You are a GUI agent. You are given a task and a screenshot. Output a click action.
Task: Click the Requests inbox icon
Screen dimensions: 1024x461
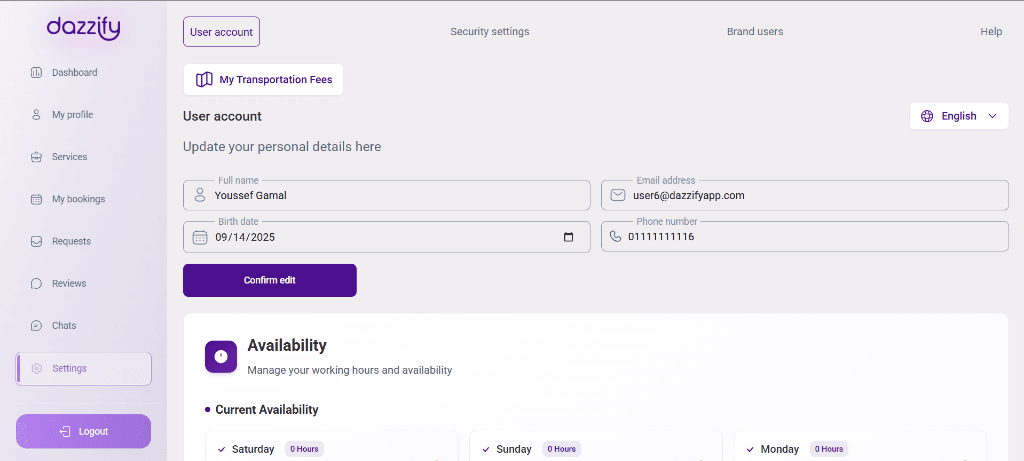pos(37,242)
